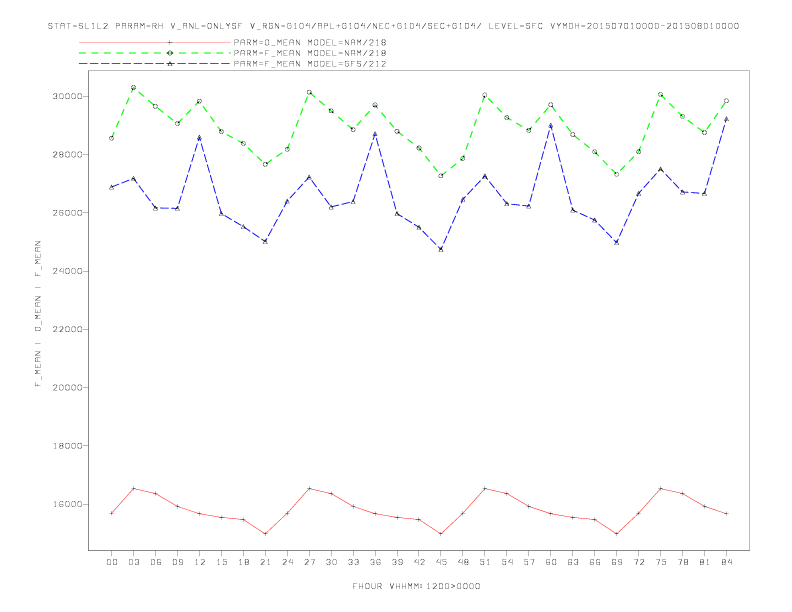Image resolution: width=792 pixels, height=612 pixels.
Task: Click red O_MEAN plus marker at hour 75
Action: point(661,488)
